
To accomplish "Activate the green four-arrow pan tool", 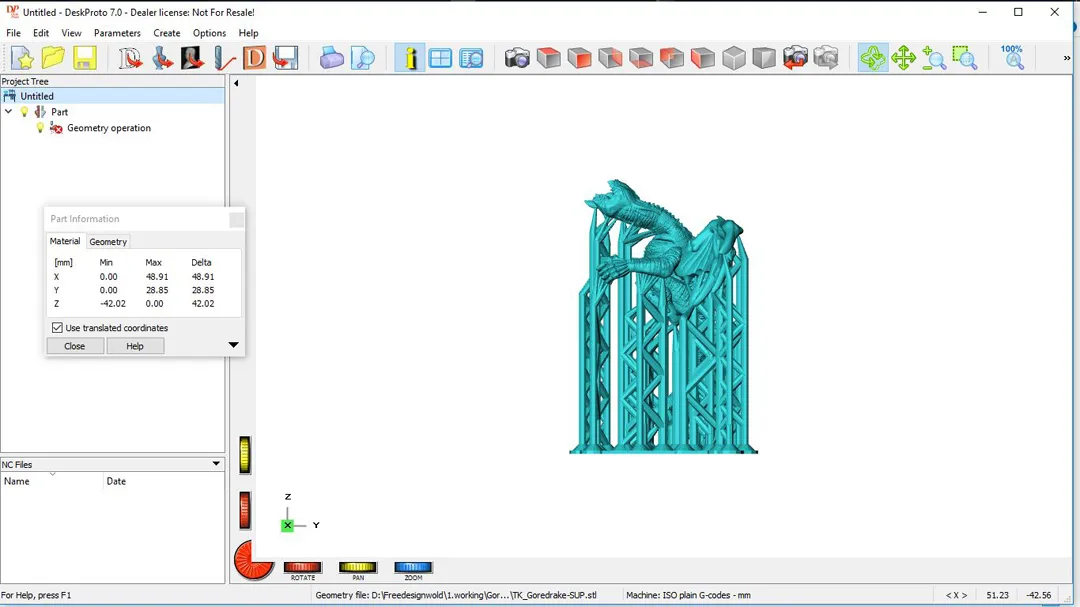I will (x=903, y=58).
